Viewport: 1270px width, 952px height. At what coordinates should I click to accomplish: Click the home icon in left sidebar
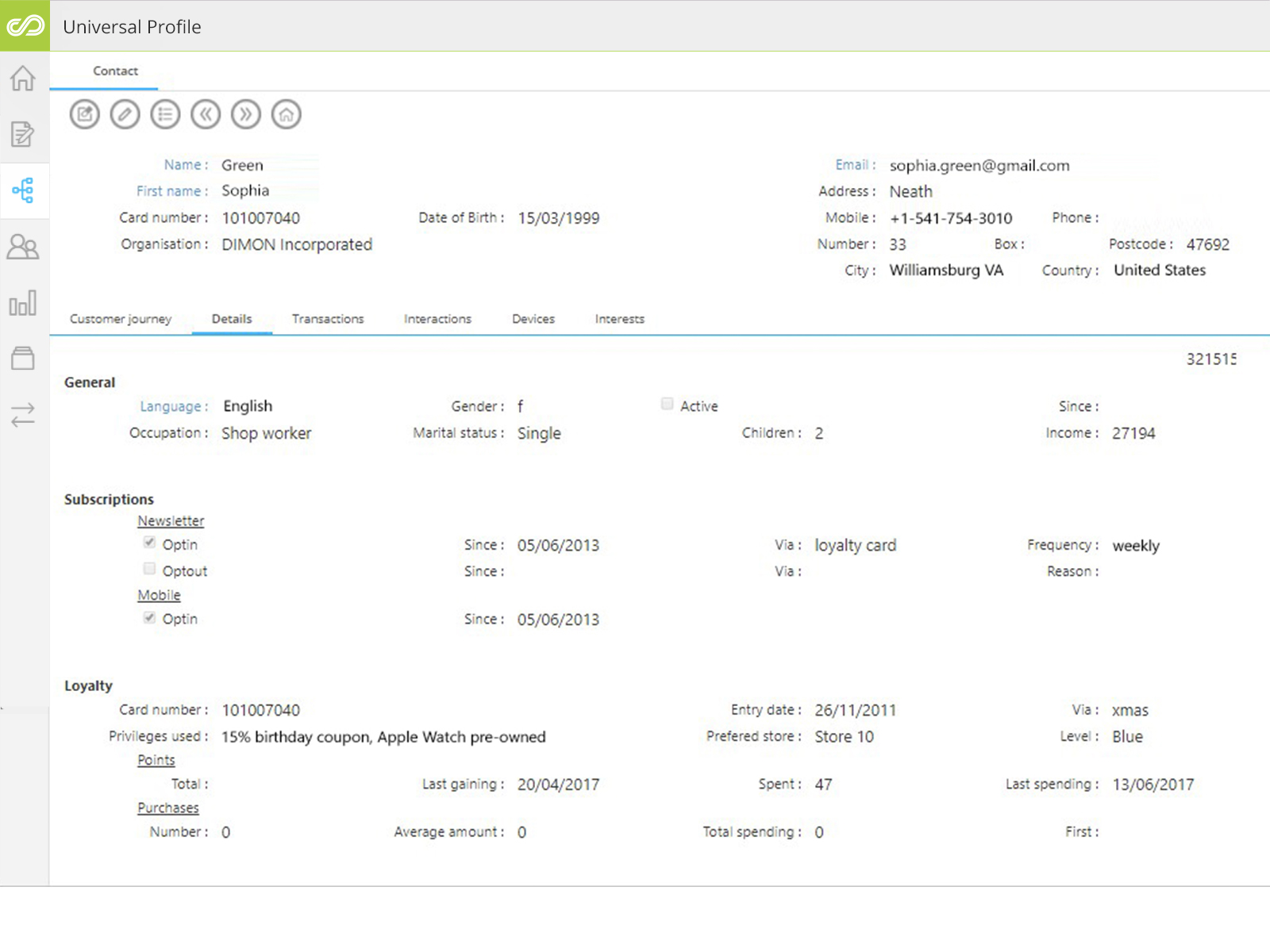click(23, 78)
